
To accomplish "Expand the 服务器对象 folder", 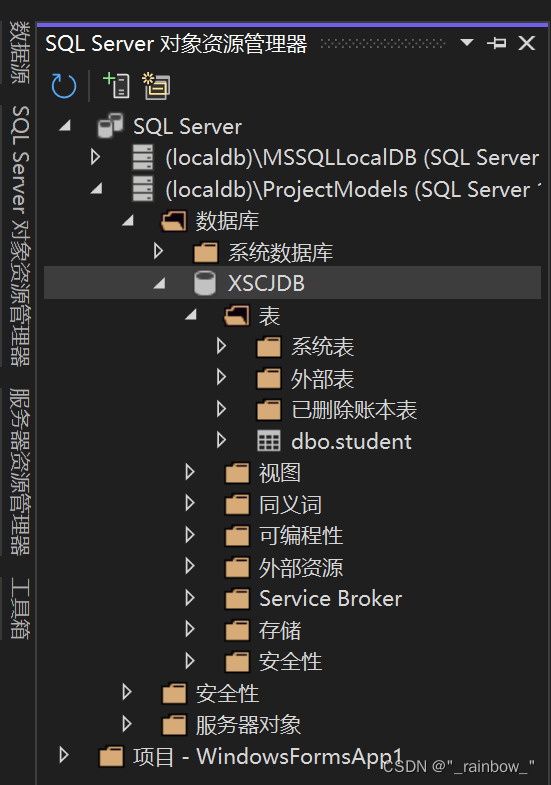I will click(x=127, y=724).
